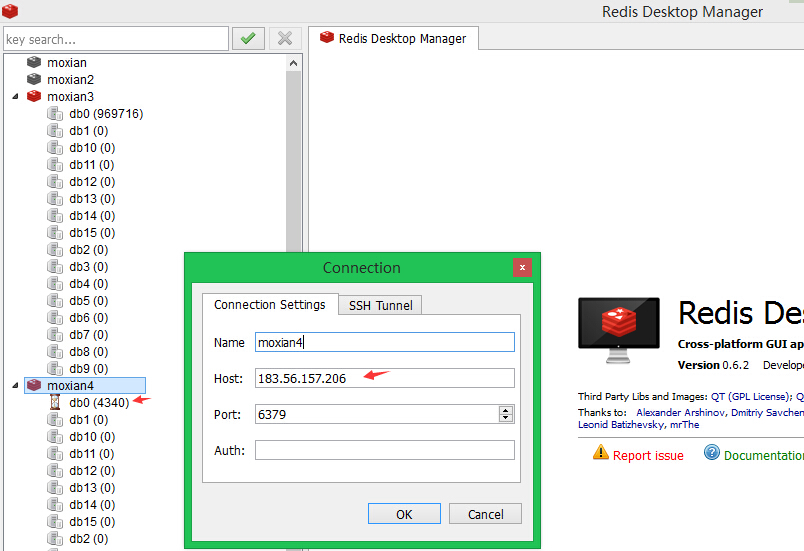
Task: Click database icon of moxian3 db5 (0)
Action: pyautogui.click(x=55, y=301)
